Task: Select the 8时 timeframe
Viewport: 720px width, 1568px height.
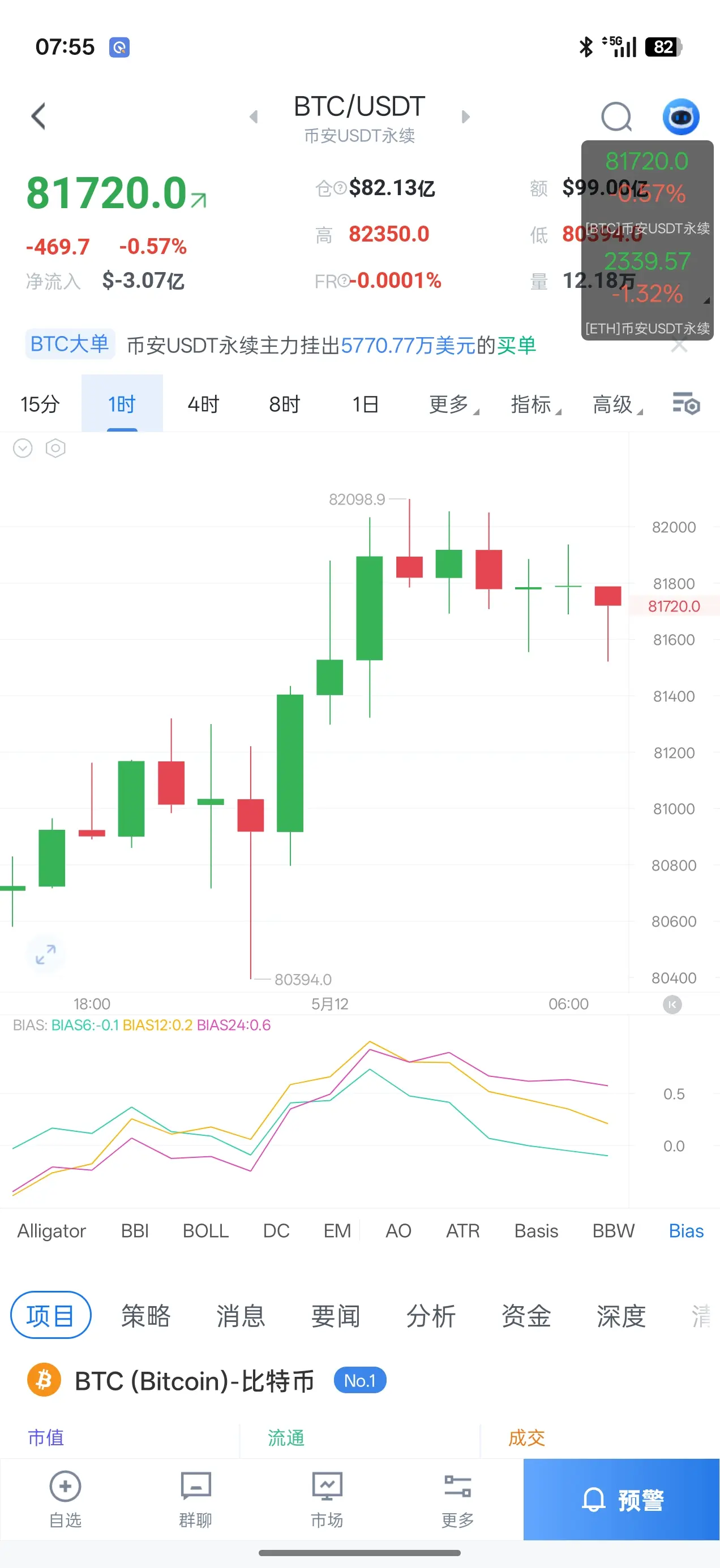Action: click(285, 403)
